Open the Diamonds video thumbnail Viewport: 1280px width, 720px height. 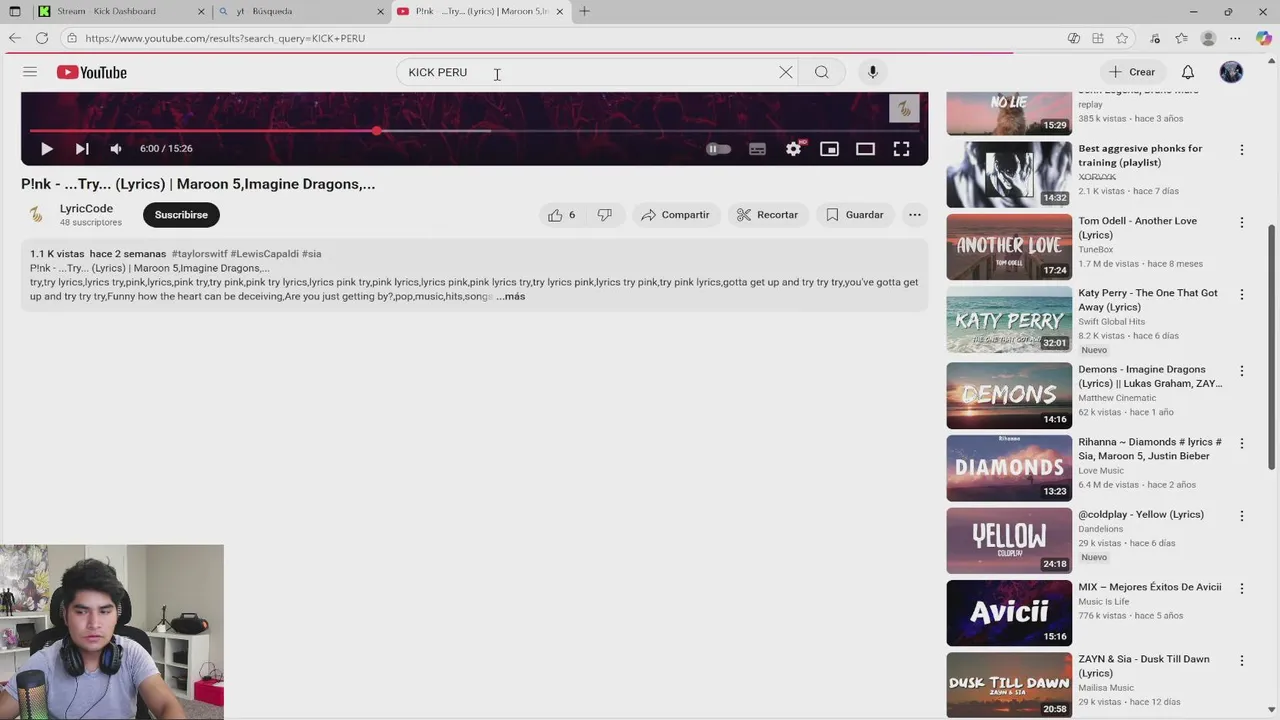point(1009,468)
